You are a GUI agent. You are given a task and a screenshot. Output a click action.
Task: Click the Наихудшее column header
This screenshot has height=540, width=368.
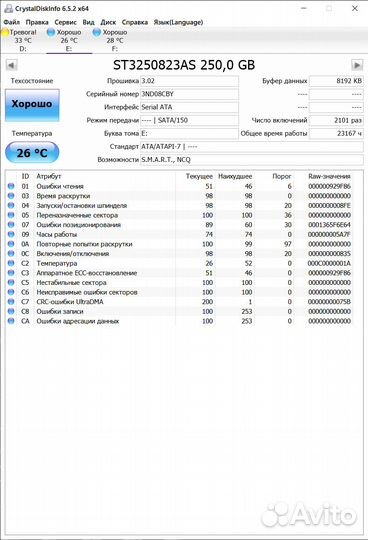coord(235,176)
